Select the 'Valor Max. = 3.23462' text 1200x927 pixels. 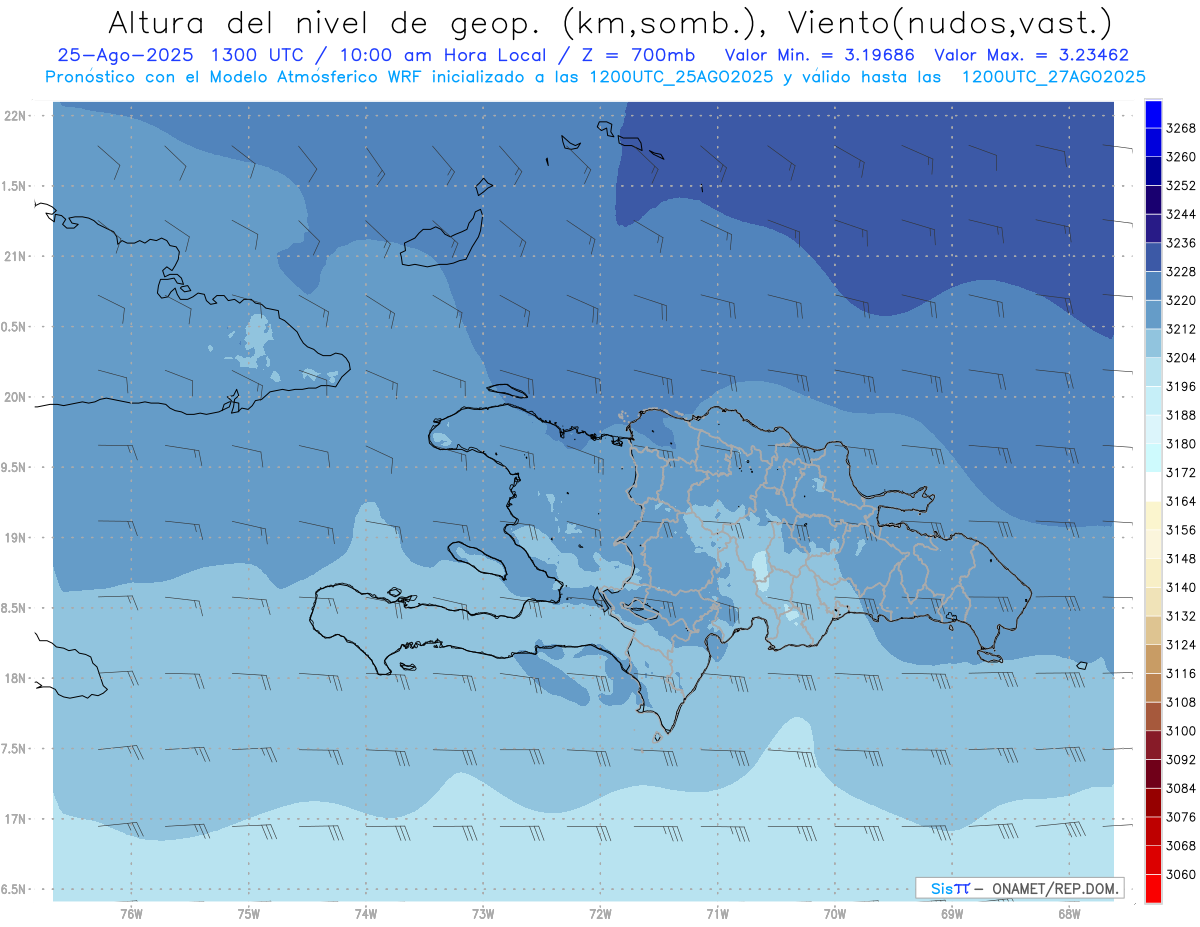[1032, 56]
